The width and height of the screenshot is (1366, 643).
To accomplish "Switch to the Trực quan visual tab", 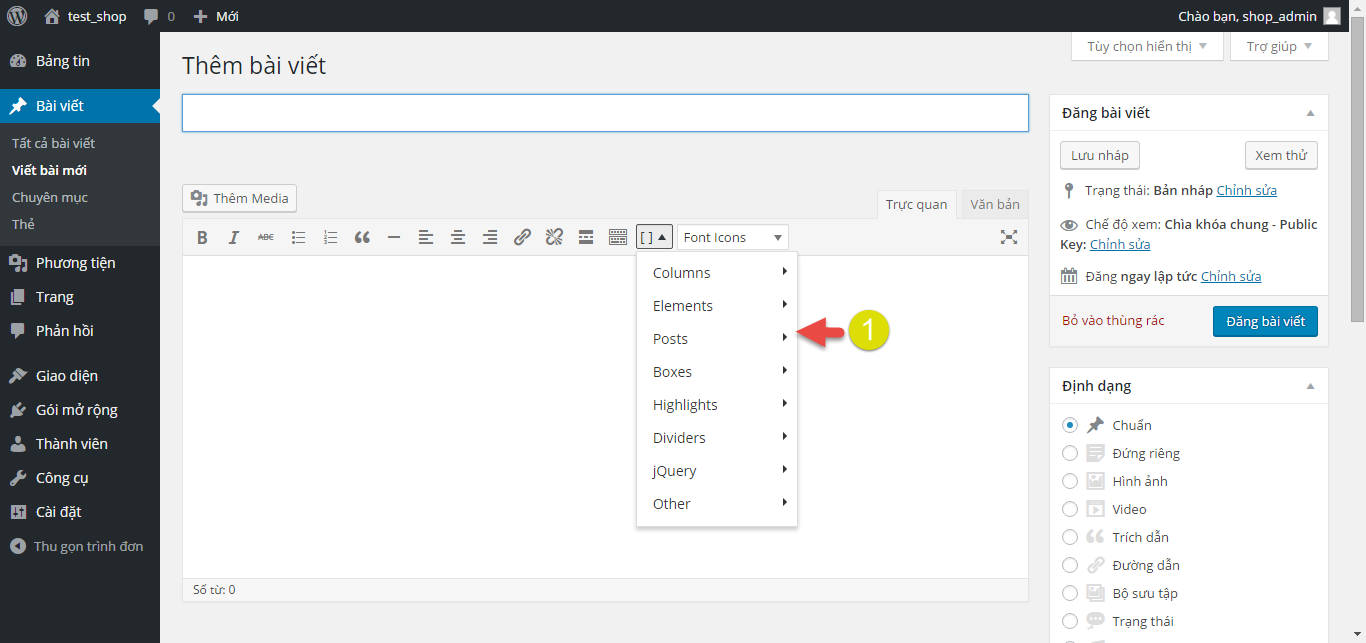I will pos(916,204).
